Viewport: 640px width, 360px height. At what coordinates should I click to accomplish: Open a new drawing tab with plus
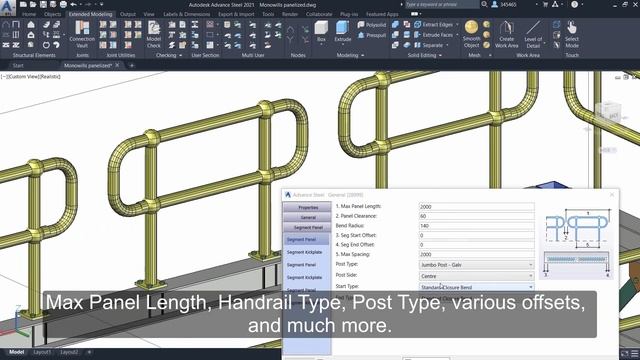131,65
